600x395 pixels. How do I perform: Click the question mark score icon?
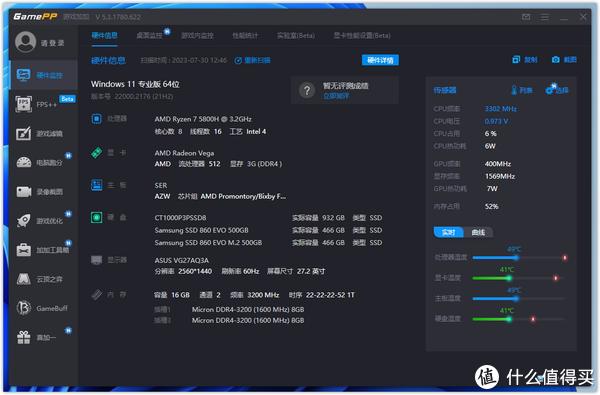[x=307, y=90]
